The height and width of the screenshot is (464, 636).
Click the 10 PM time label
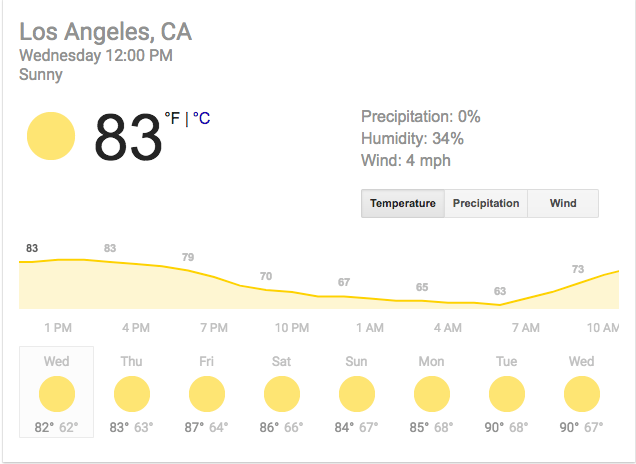(292, 328)
